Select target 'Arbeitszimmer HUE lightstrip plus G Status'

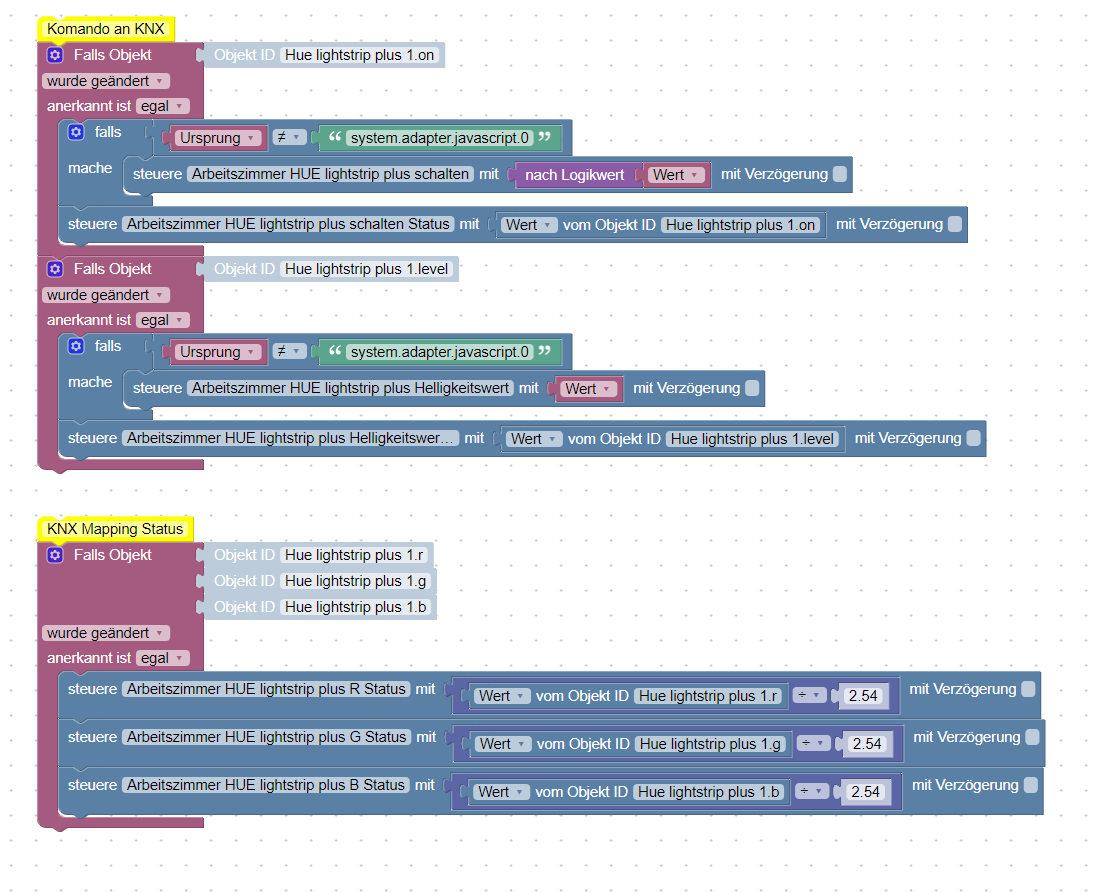267,737
